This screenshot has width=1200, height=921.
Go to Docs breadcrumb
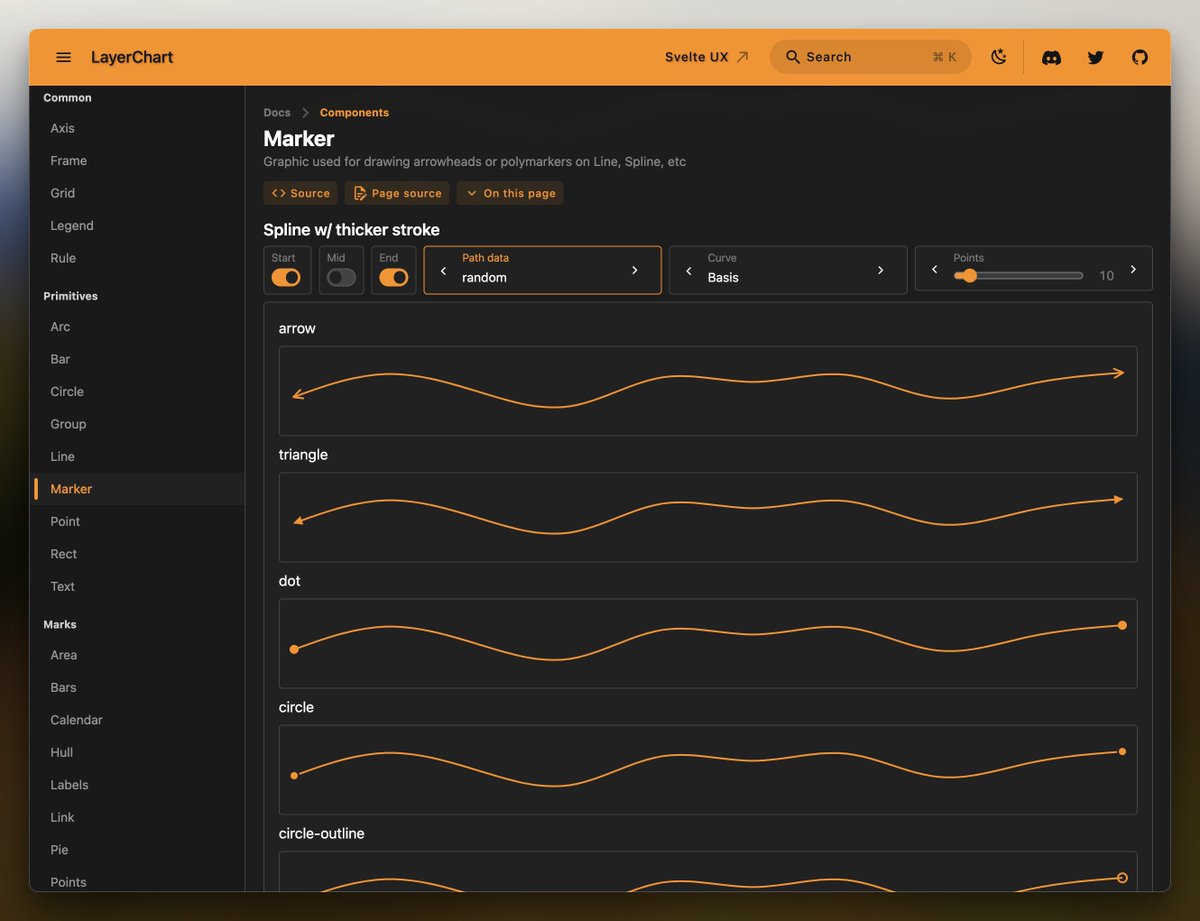click(x=277, y=113)
